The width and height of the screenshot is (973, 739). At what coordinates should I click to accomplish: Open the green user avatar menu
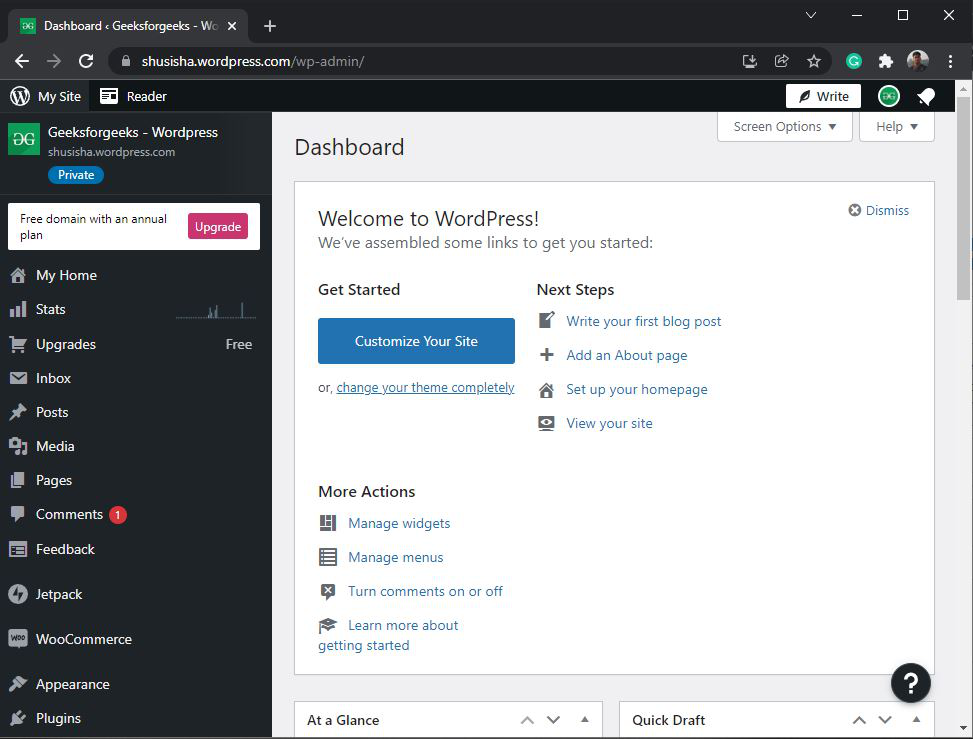(x=889, y=96)
